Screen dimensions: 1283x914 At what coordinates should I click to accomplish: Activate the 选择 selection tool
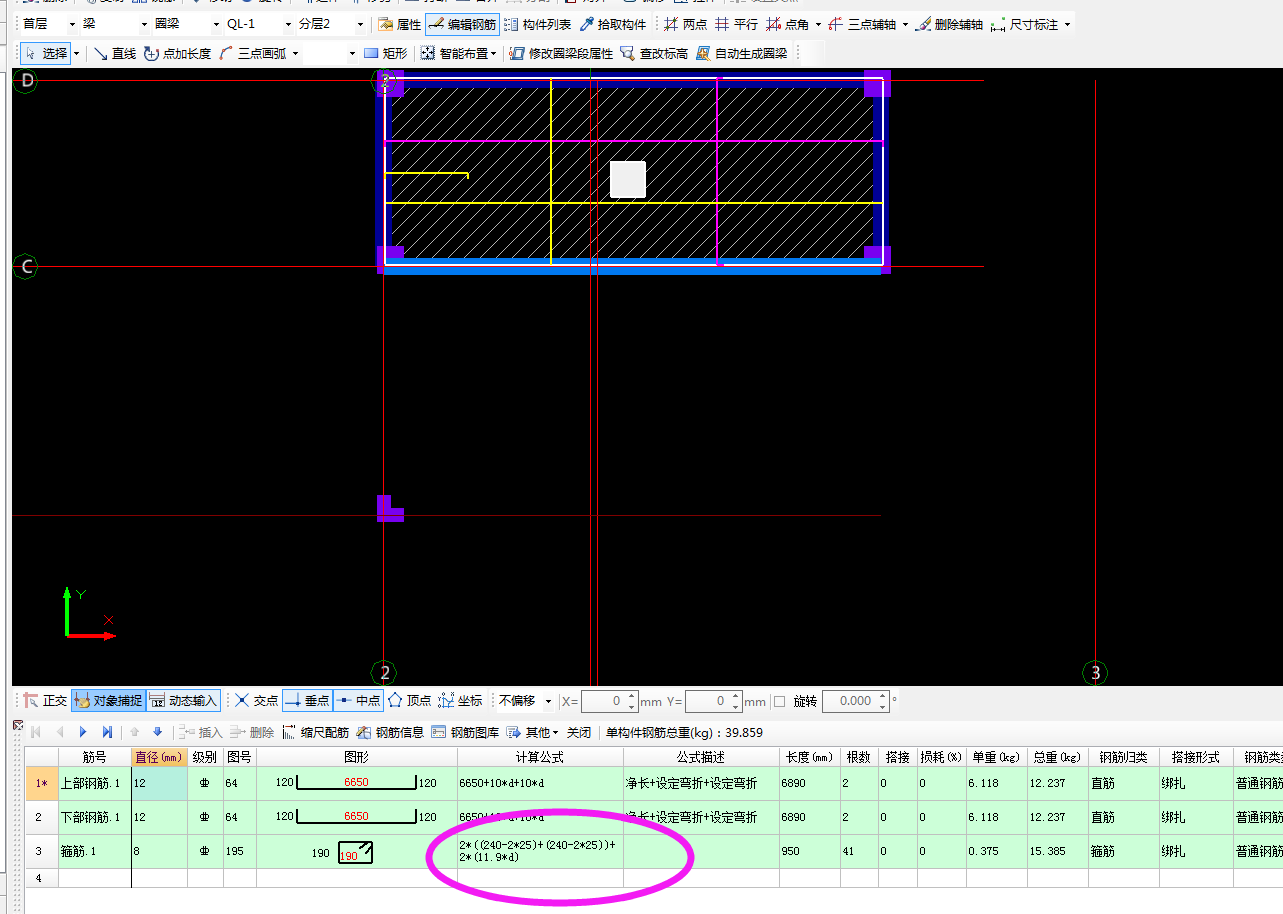click(x=45, y=53)
